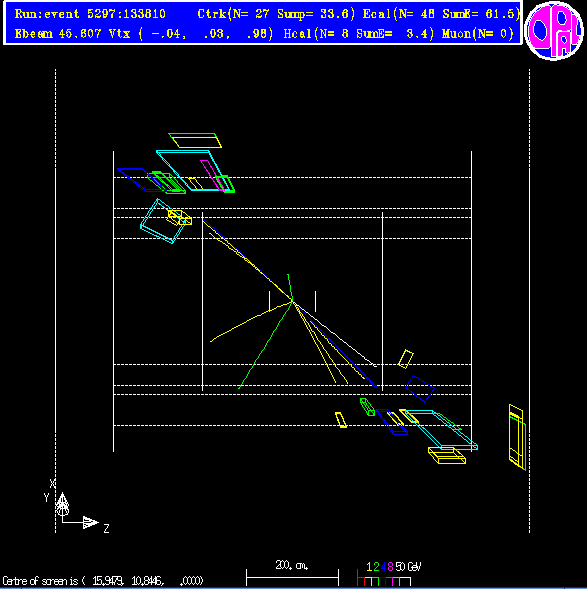Click the white track heading lower right

click(335, 334)
